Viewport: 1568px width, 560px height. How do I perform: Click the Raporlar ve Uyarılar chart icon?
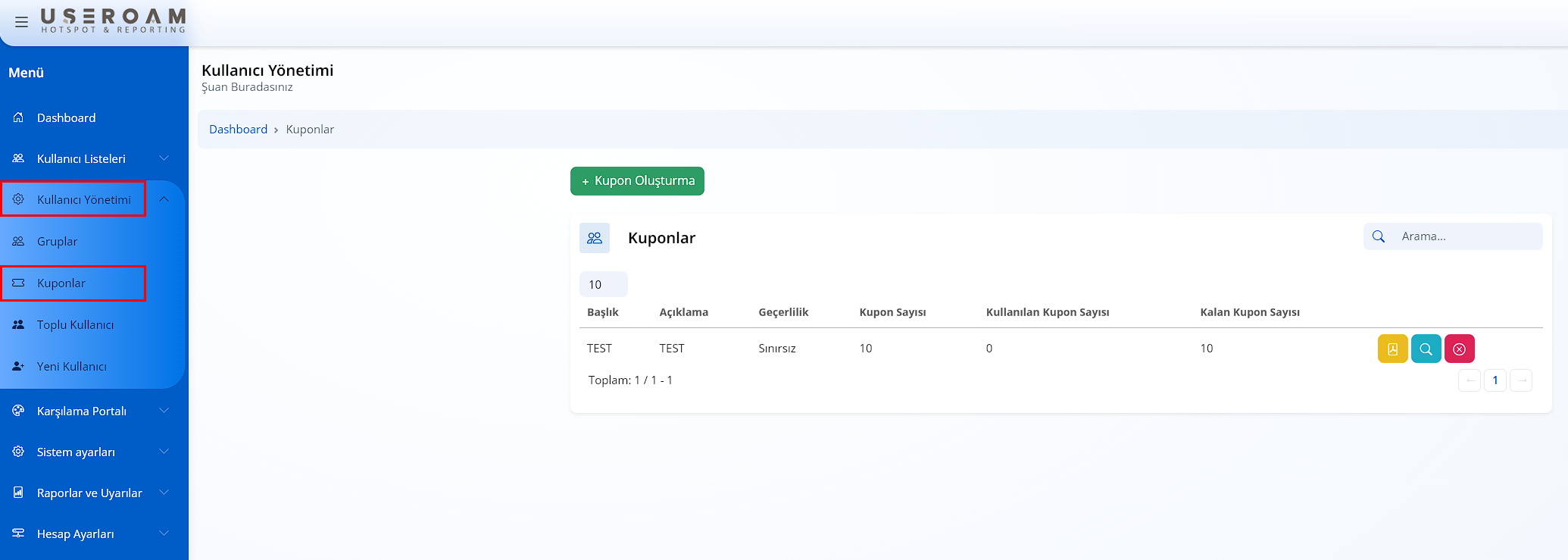[x=18, y=493]
